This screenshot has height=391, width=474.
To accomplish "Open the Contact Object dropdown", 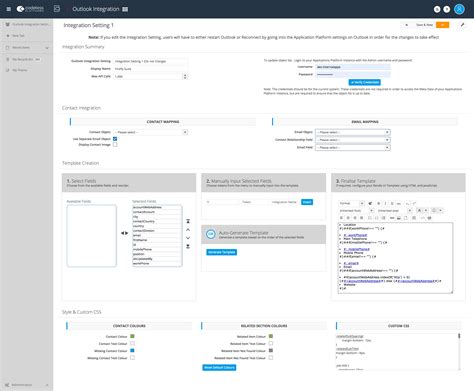I will (x=151, y=132).
